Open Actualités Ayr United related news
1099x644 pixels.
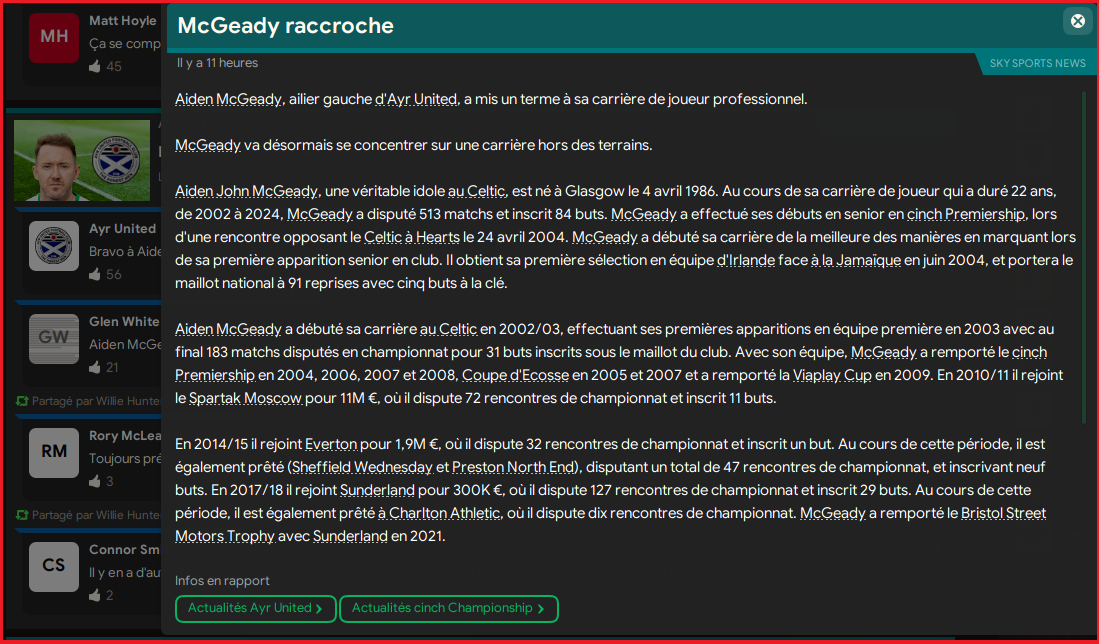(256, 608)
